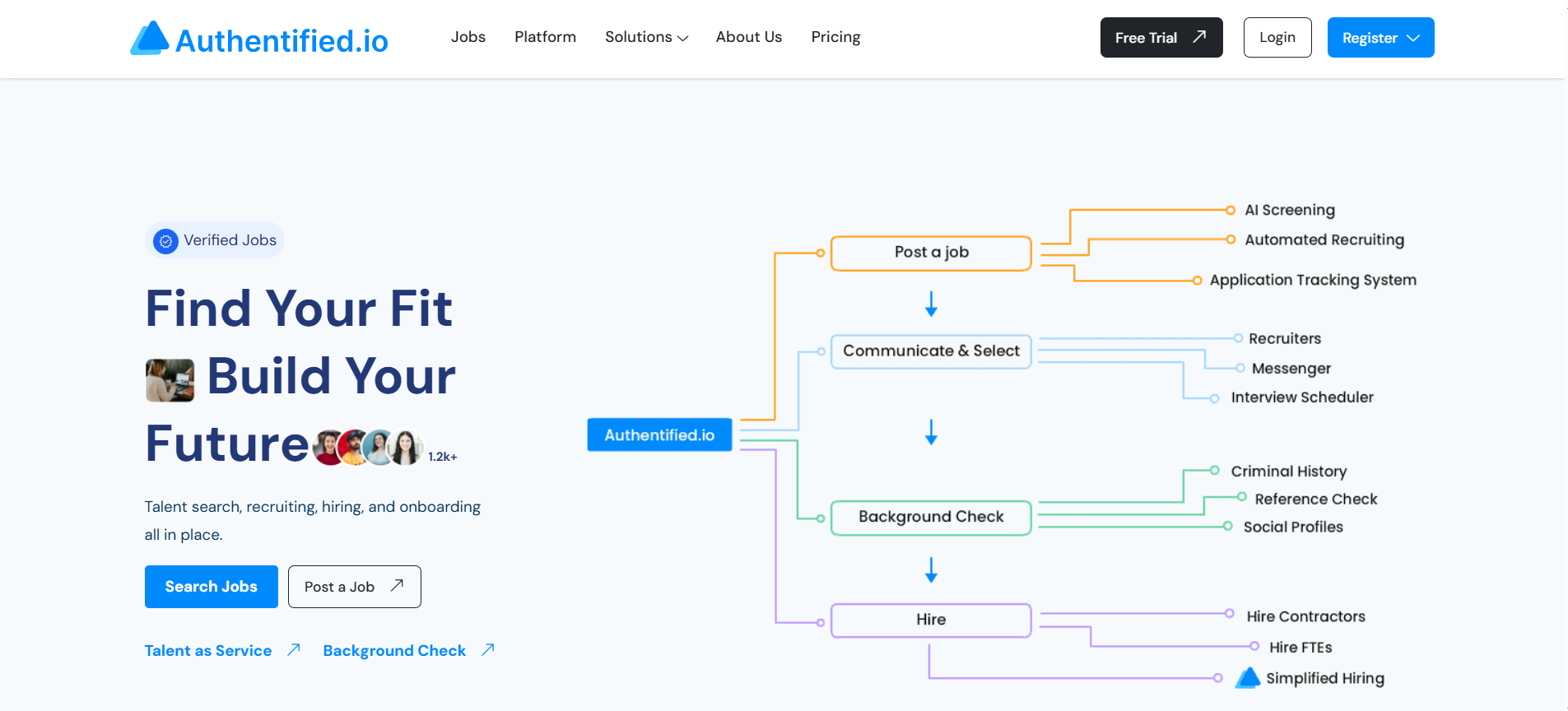This screenshot has height=711, width=1568.
Task: Click the 1.2k+ count text
Action: tap(443, 457)
